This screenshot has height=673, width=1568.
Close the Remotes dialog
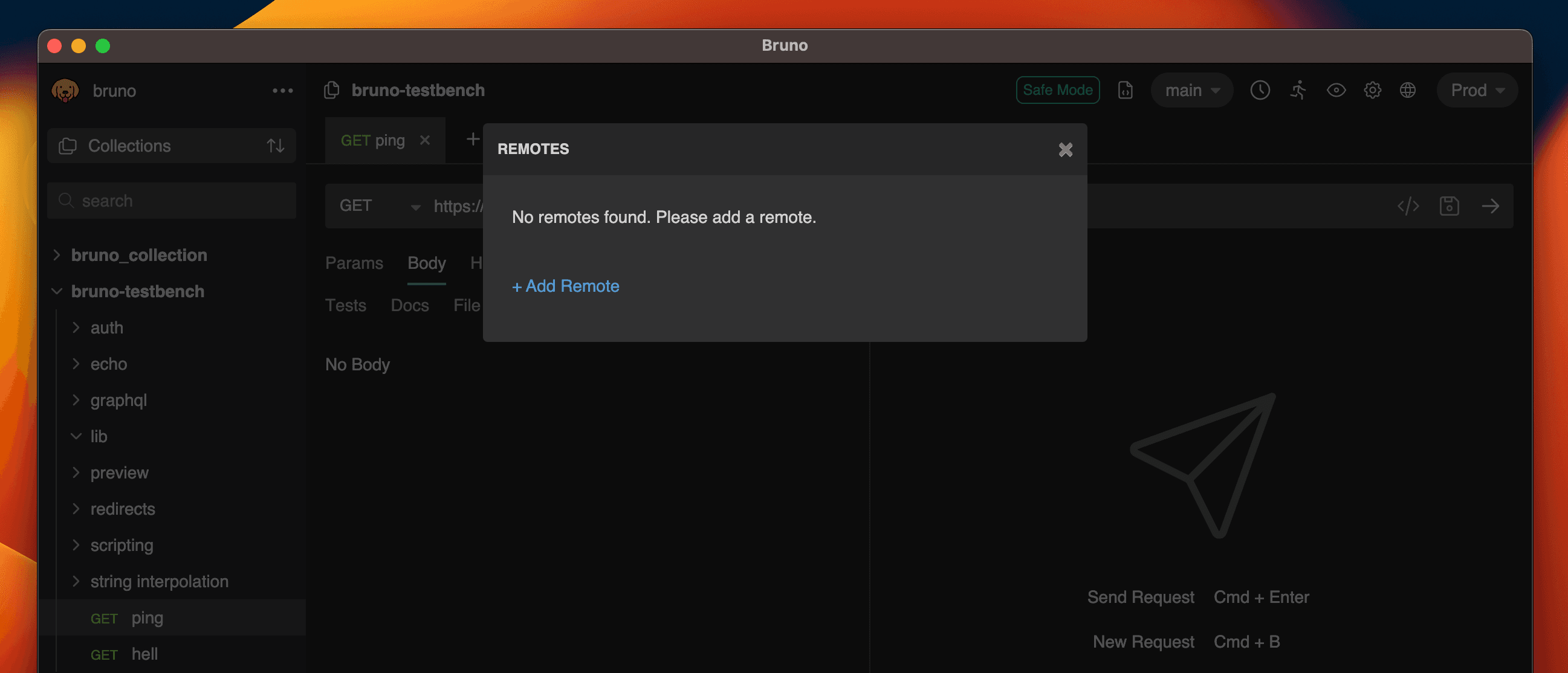coord(1064,150)
